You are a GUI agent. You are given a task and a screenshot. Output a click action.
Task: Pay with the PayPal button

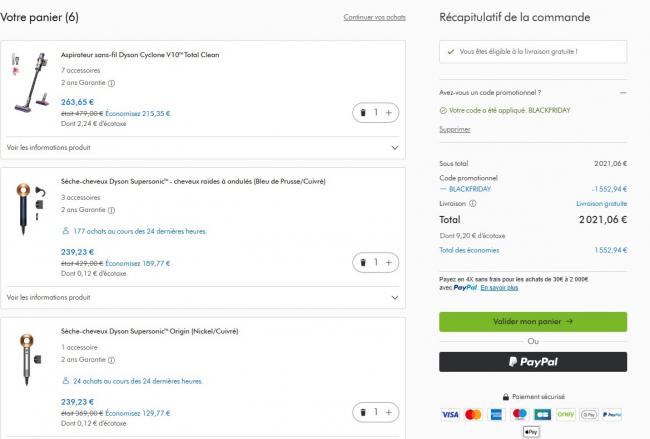pyautogui.click(x=533, y=362)
